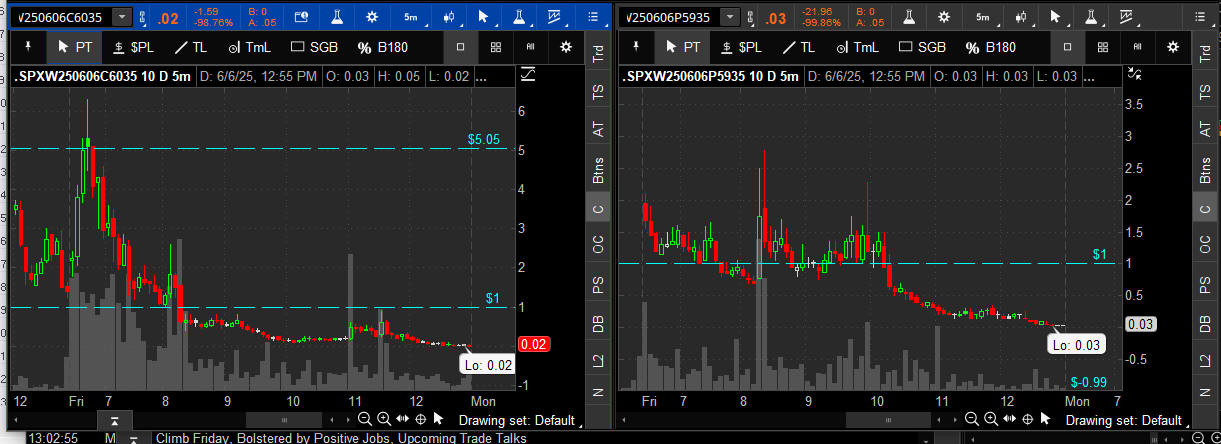The width and height of the screenshot is (1221, 444).
Task: Select the TL trendline tool in left chart
Action: click(191, 47)
